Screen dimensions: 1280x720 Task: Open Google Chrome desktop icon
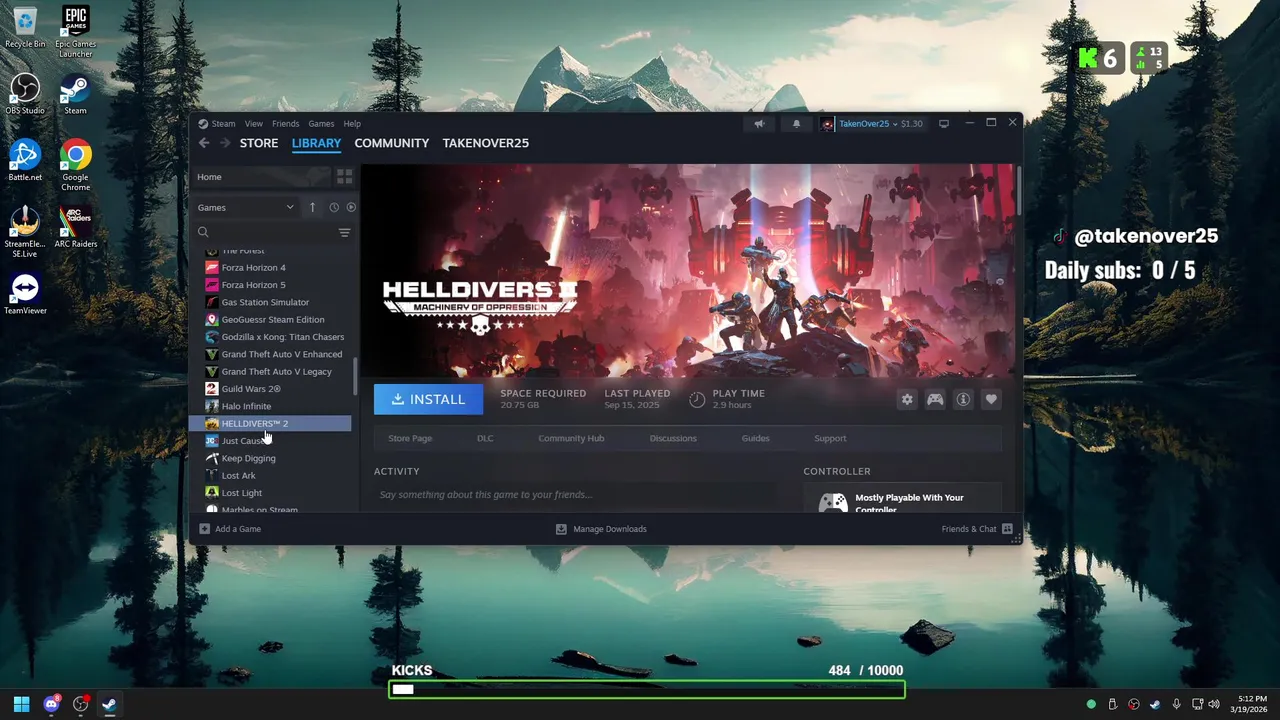(75, 165)
